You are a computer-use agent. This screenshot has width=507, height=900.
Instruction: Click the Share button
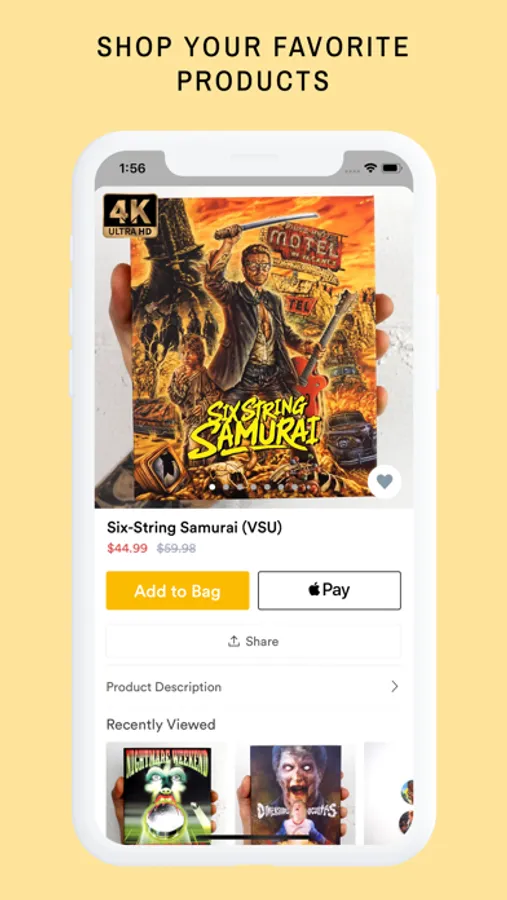click(x=253, y=641)
